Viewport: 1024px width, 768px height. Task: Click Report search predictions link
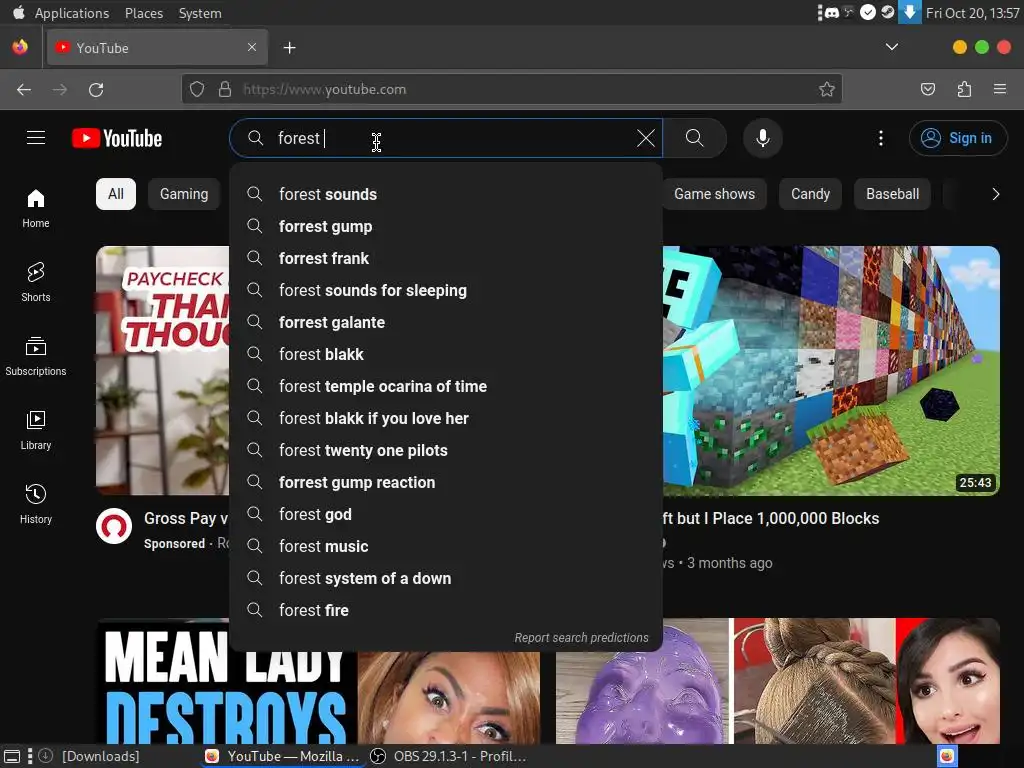[x=581, y=637]
